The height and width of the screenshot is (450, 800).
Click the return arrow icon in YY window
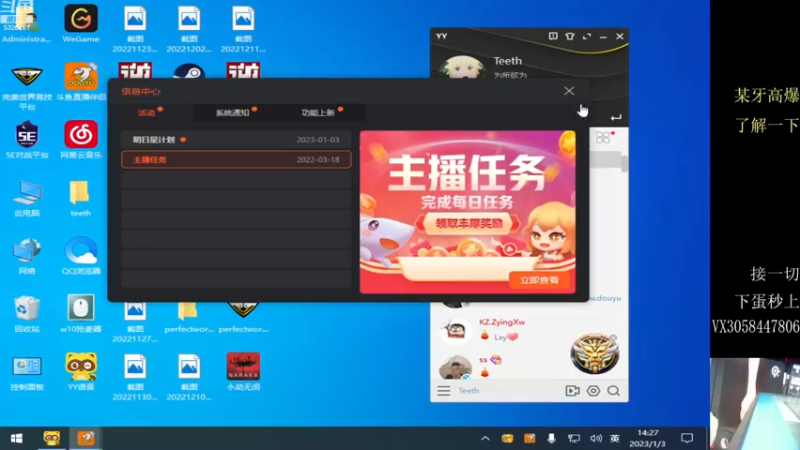point(616,117)
